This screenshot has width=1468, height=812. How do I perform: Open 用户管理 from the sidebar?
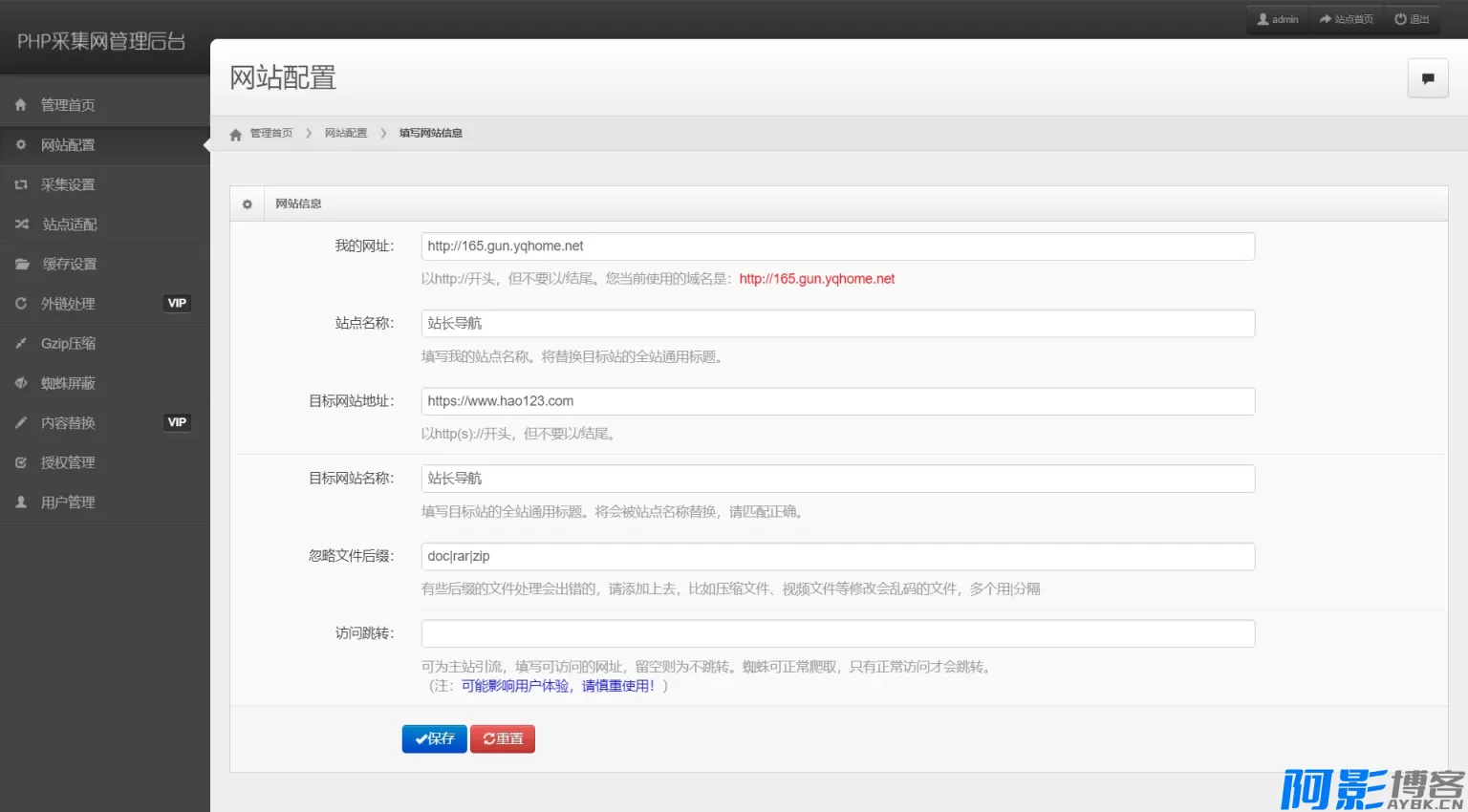tap(68, 502)
